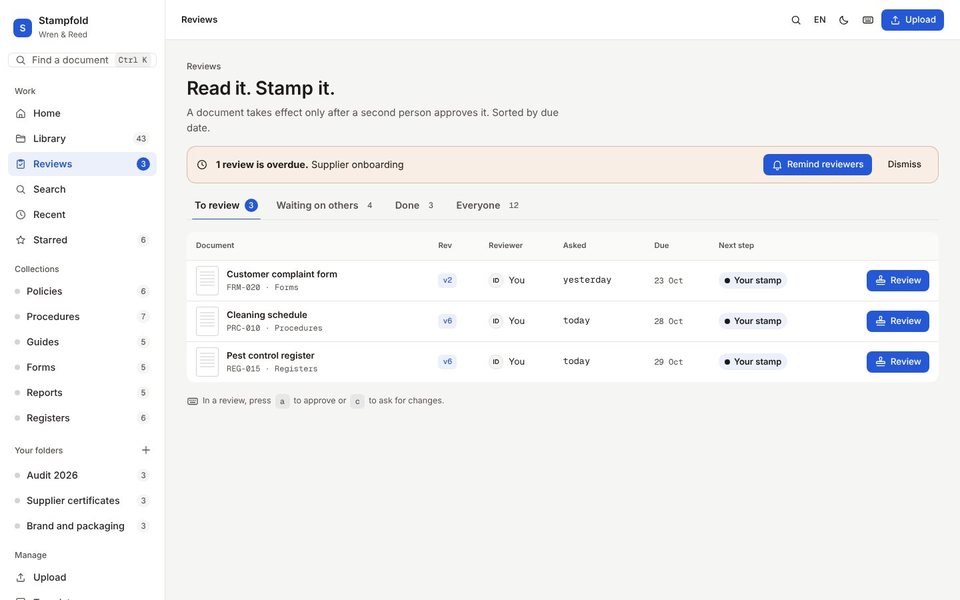Viewport: 960px width, 600px height.
Task: Dismiss the overdue review banner
Action: [x=904, y=165]
